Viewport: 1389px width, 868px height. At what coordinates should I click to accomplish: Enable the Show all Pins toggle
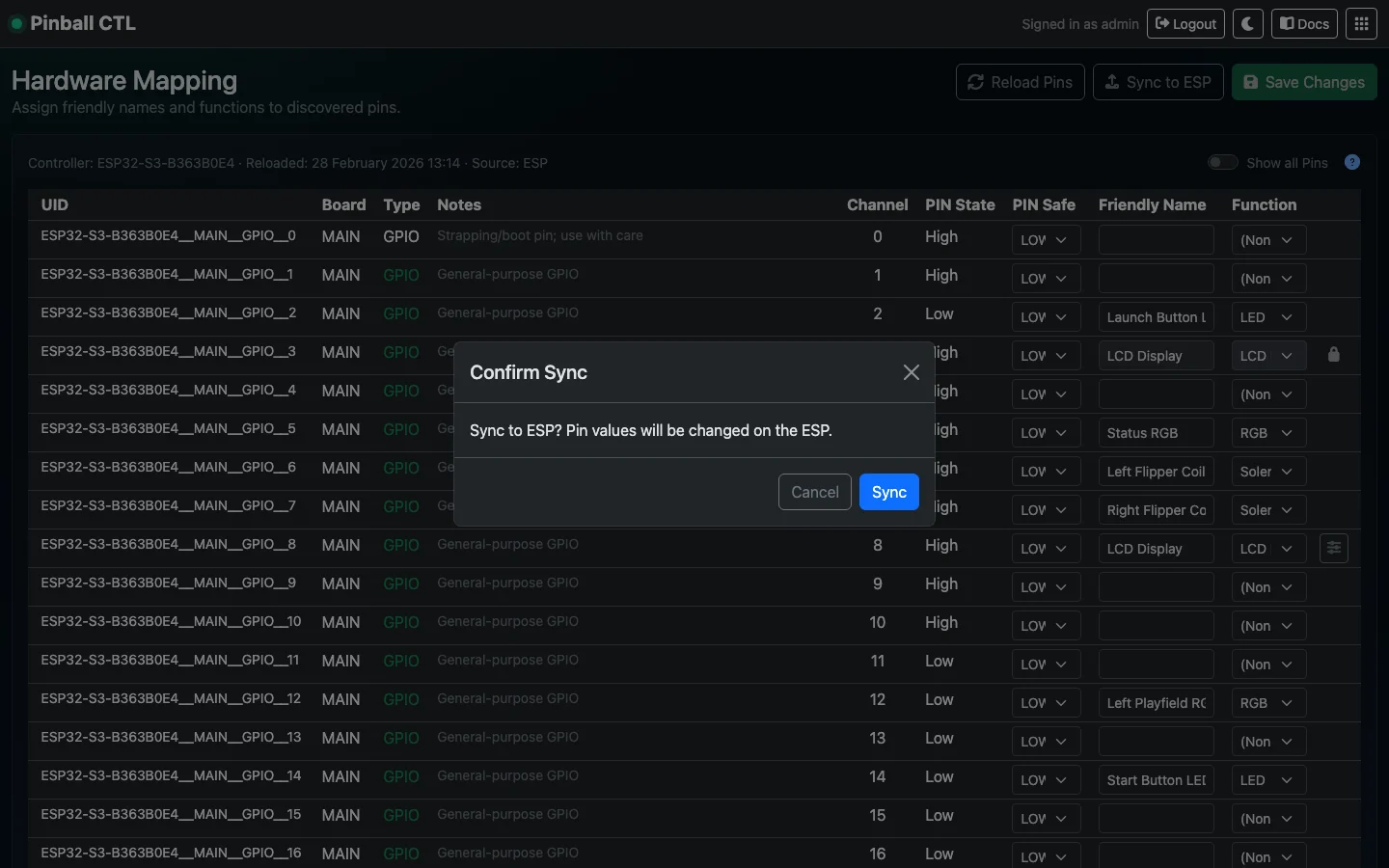click(x=1222, y=162)
